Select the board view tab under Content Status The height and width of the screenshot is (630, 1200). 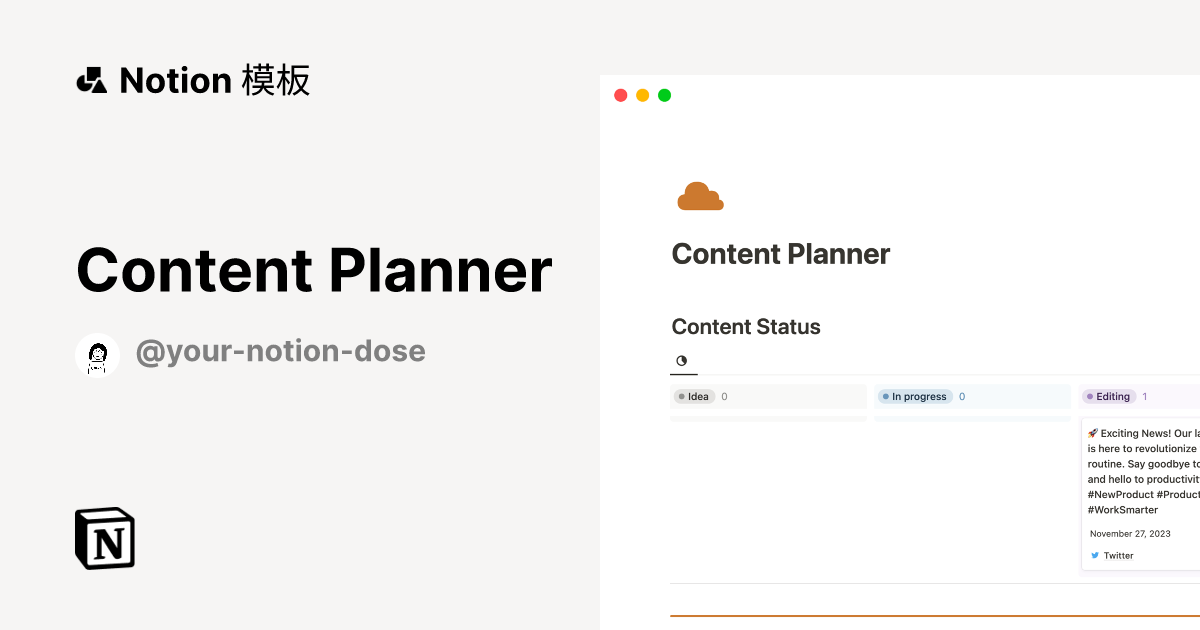(x=683, y=361)
